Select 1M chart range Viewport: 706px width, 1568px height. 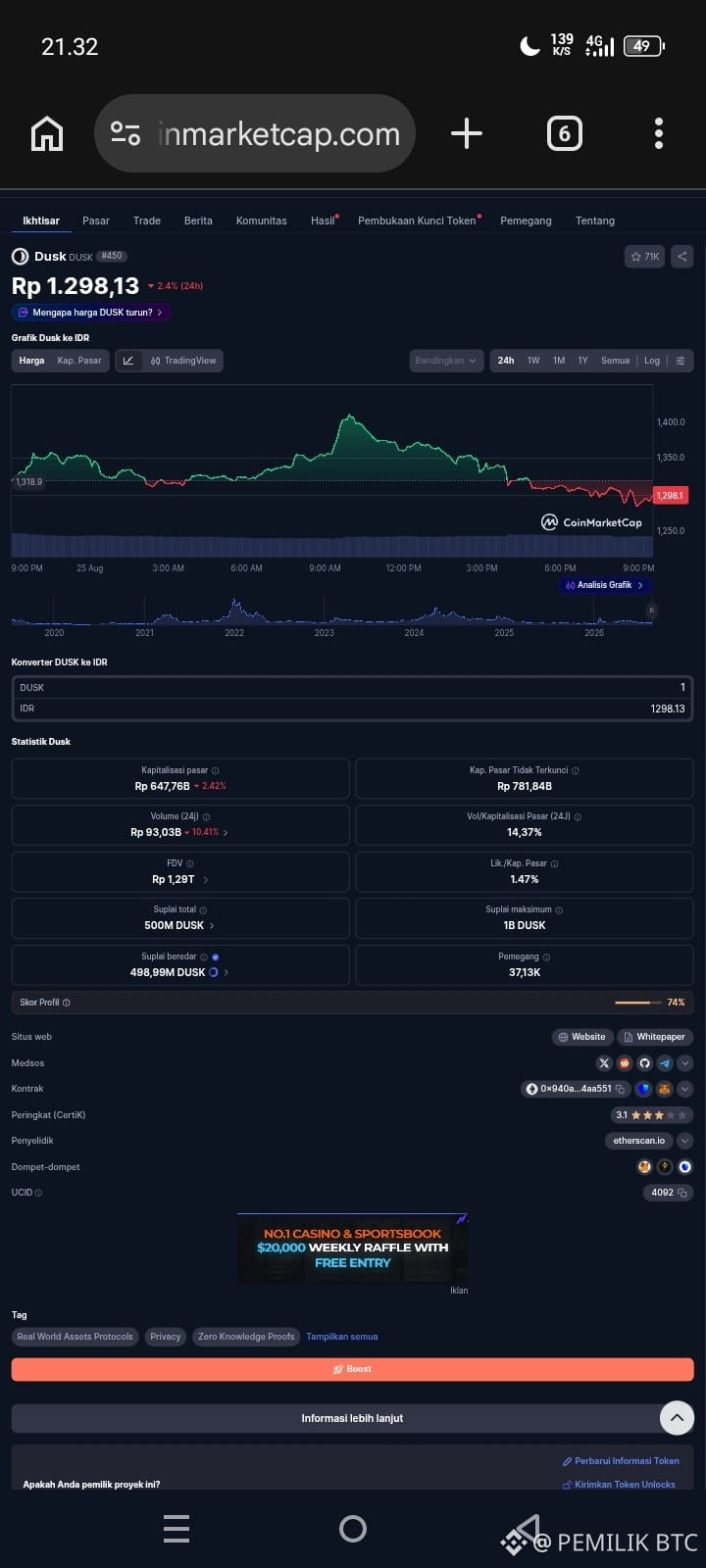tap(559, 361)
